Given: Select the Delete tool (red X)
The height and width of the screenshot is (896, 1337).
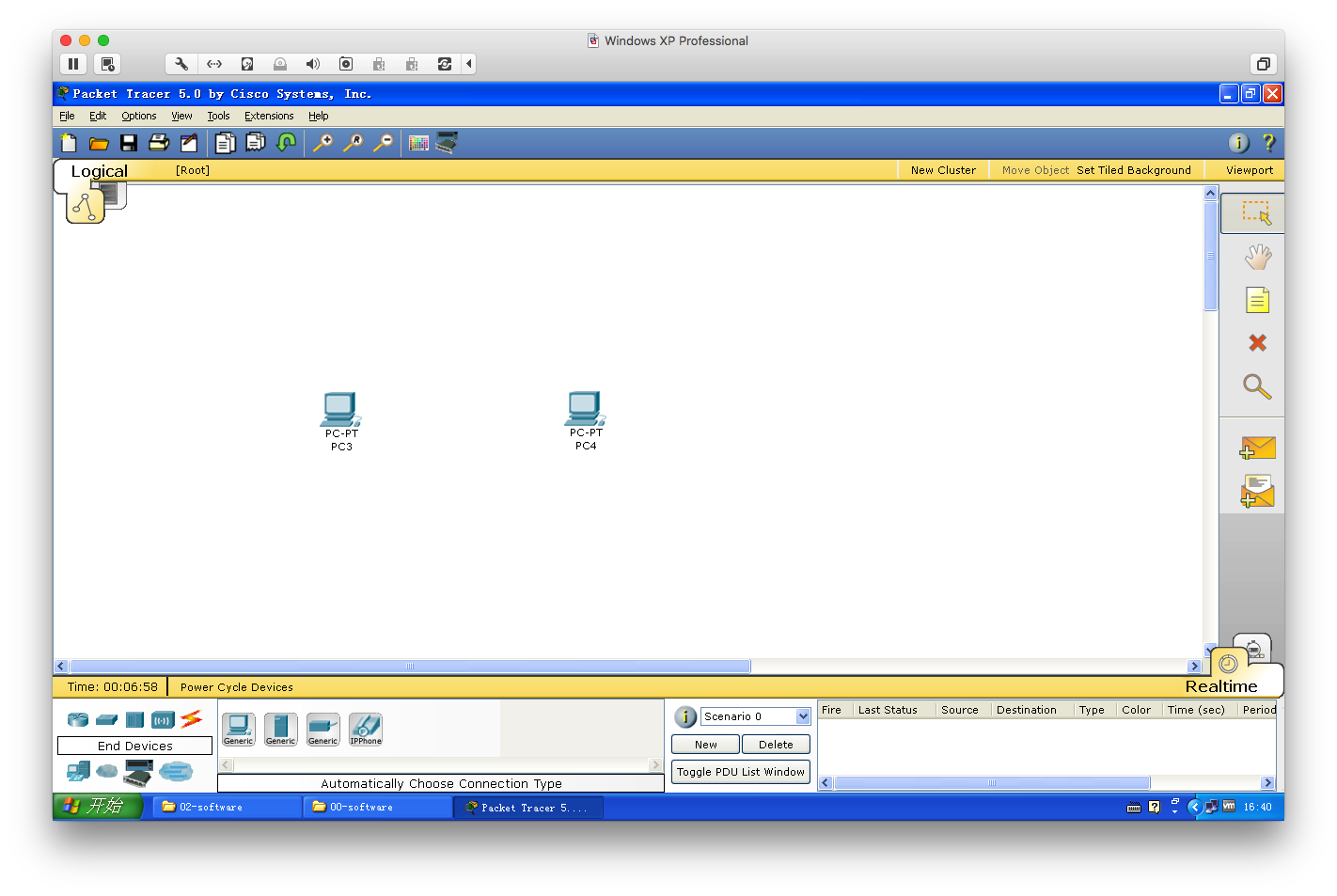Looking at the screenshot, I should click(1257, 343).
